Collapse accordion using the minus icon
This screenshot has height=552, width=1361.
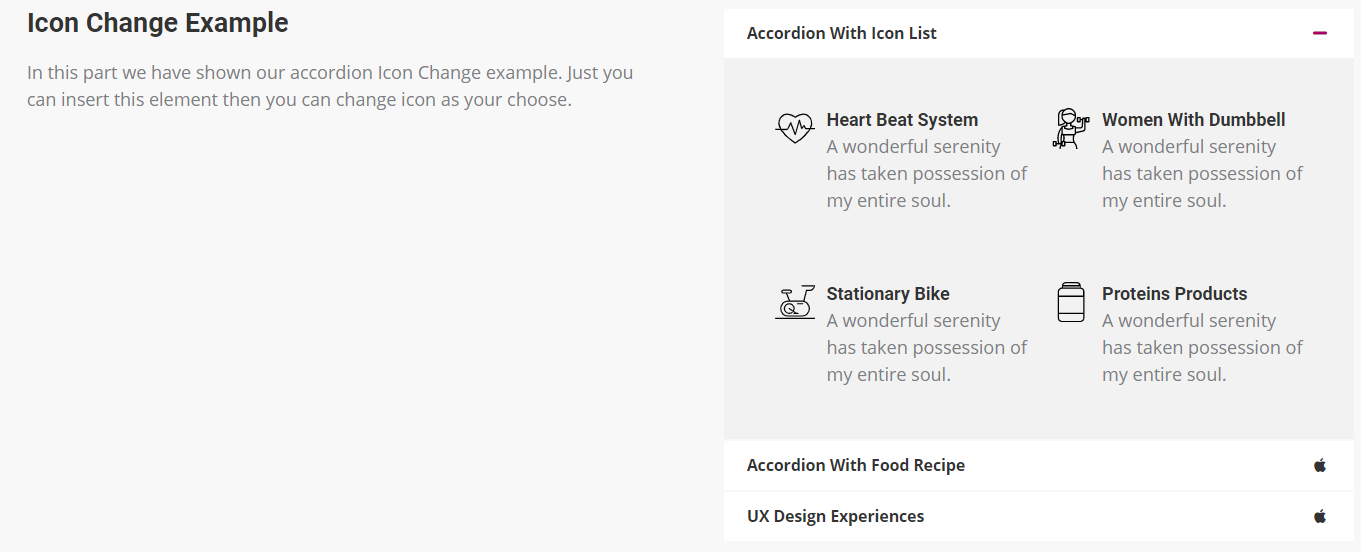(1319, 33)
